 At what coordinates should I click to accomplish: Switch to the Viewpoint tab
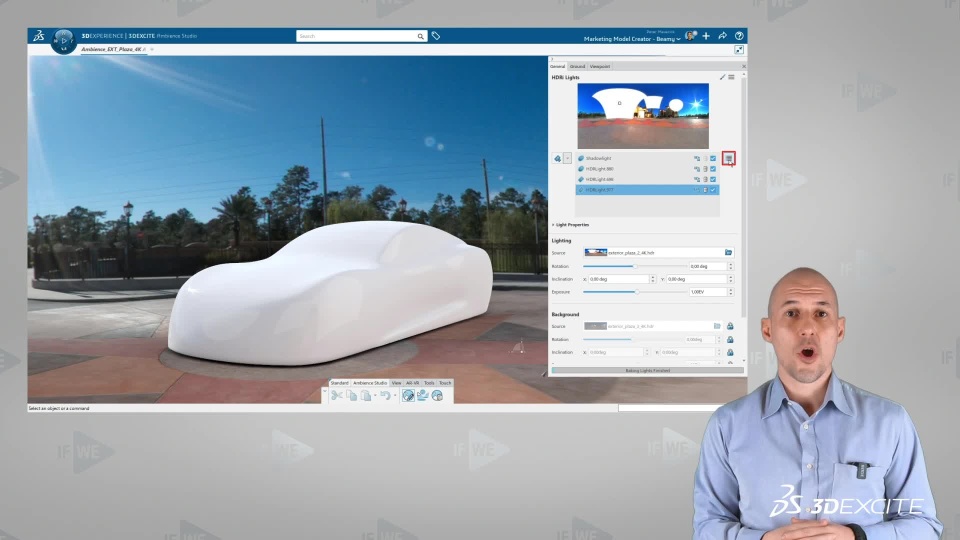600,66
